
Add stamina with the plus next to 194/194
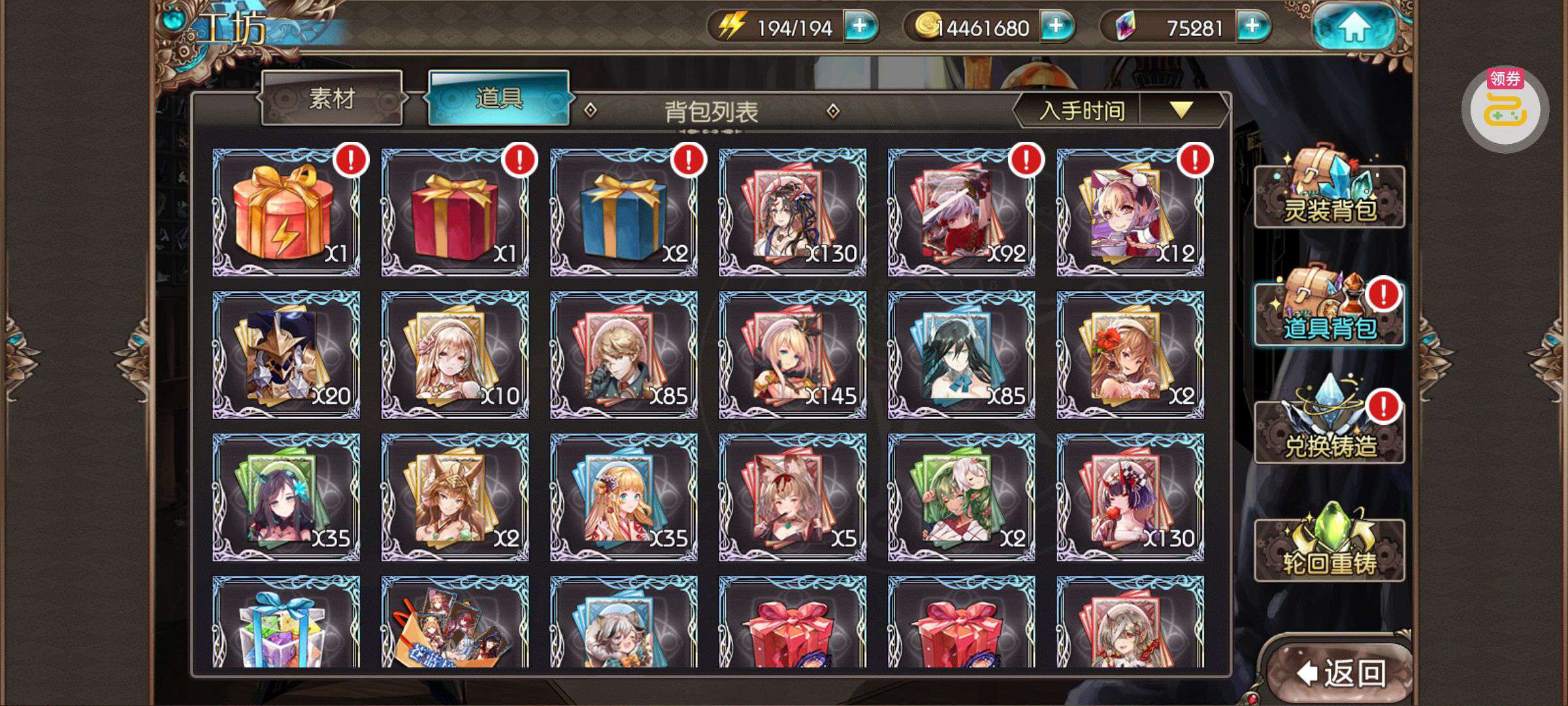(860, 27)
